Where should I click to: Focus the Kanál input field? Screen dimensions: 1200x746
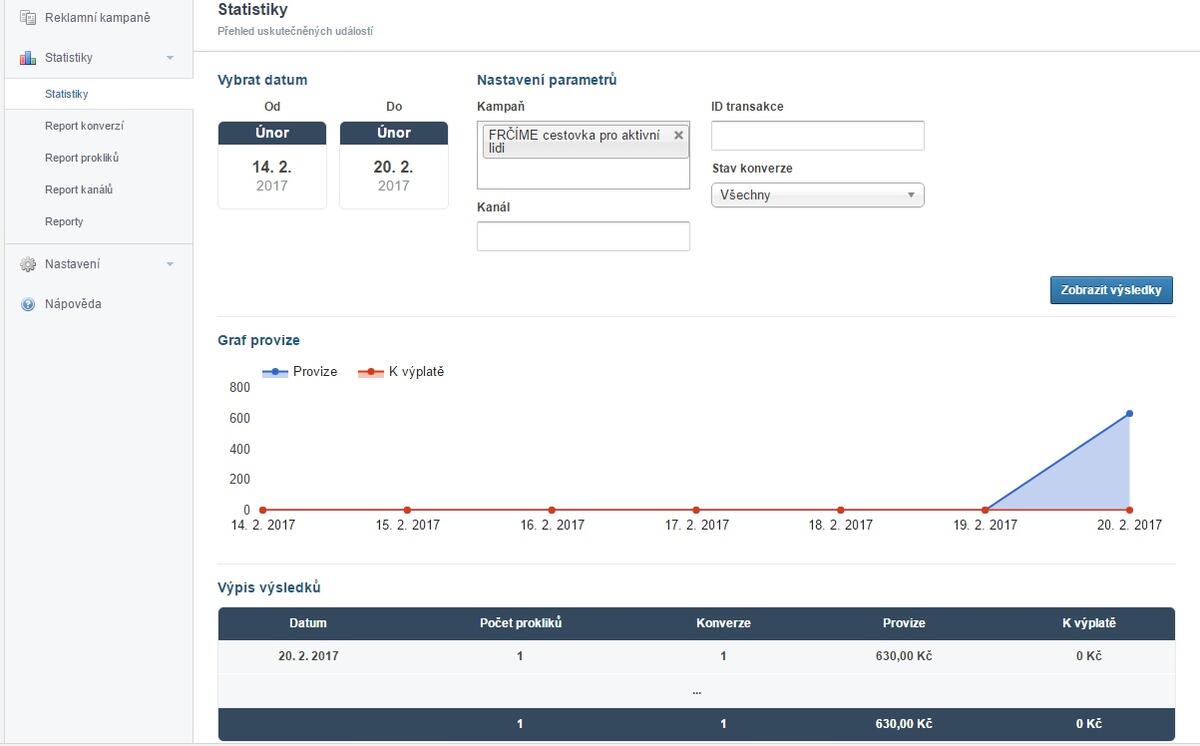[583, 236]
